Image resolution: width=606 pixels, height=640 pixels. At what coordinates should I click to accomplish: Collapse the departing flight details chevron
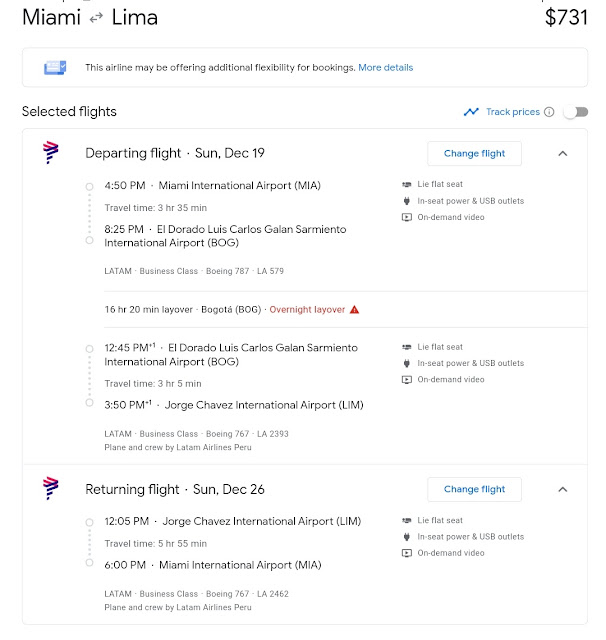[x=563, y=153]
